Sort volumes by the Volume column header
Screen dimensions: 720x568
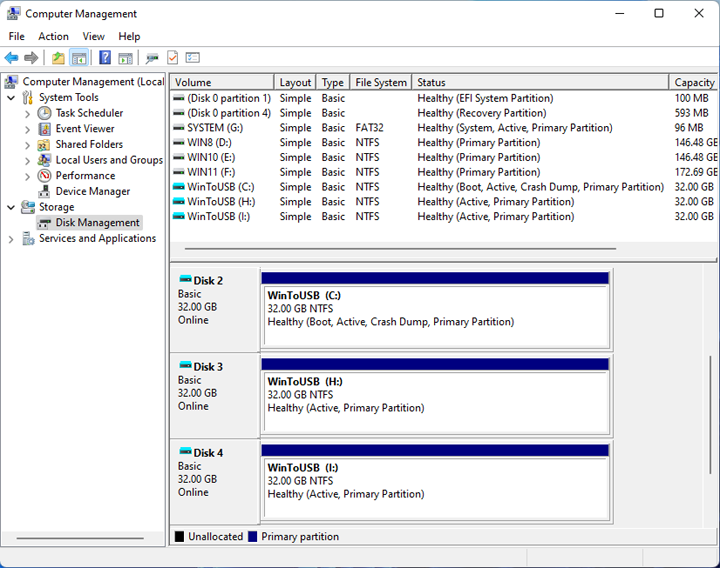(222, 82)
